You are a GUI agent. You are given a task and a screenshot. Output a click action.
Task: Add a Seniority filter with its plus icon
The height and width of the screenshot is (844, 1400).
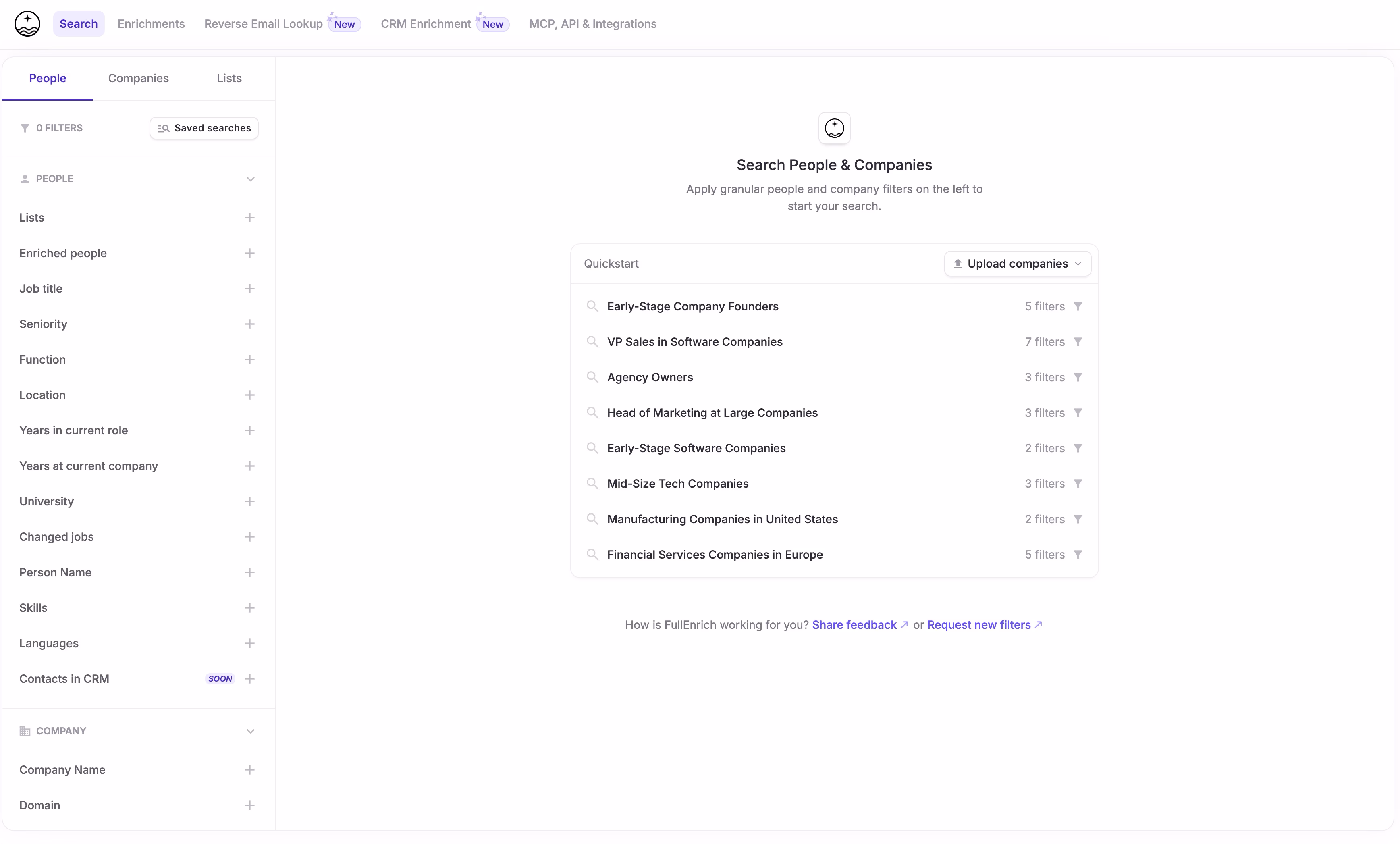[x=249, y=324]
